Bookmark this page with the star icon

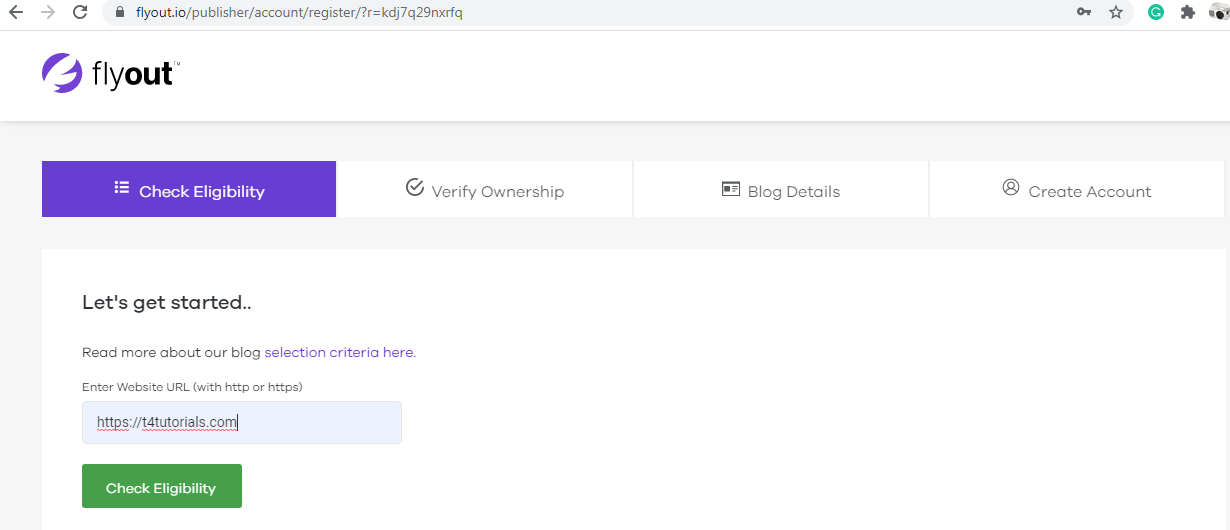point(1116,13)
